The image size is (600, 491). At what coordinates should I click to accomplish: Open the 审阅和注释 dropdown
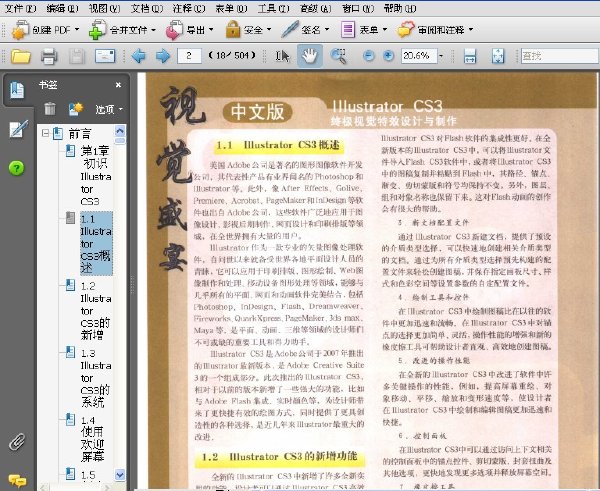[435, 29]
